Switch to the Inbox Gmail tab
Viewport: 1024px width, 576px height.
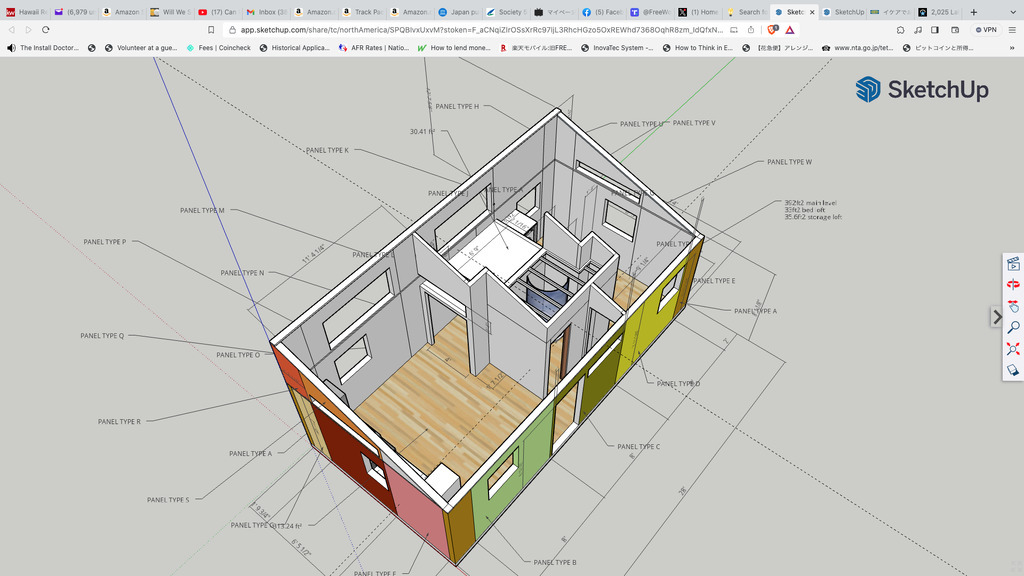[x=268, y=12]
